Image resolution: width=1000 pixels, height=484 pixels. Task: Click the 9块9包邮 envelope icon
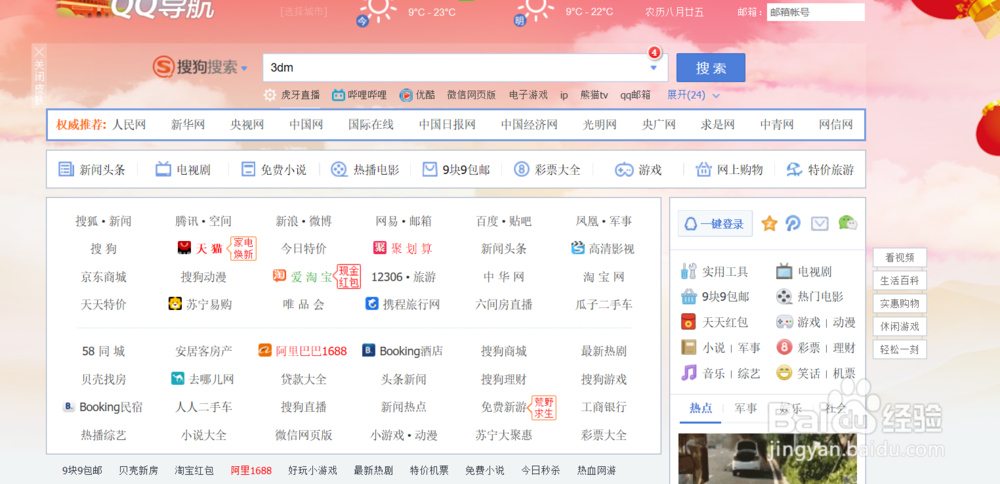click(430, 170)
